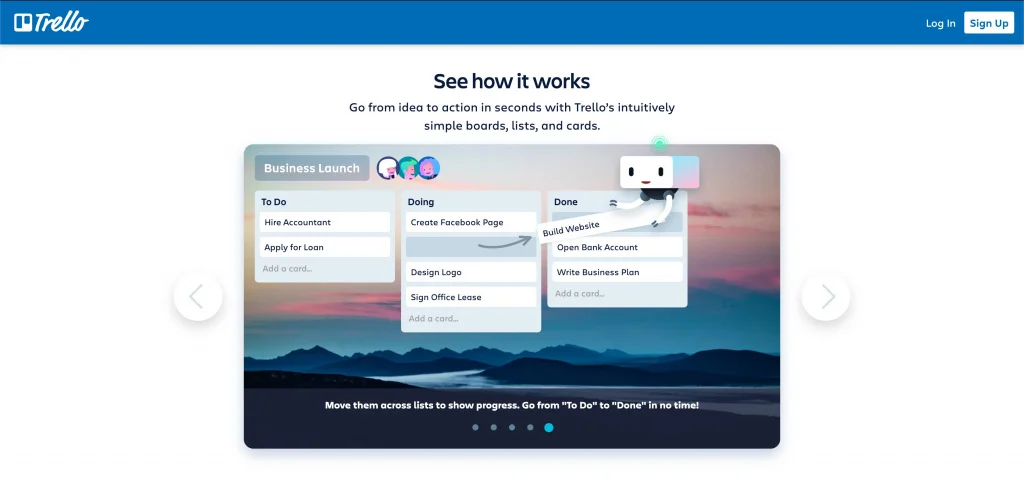
Task: Select the first carousel dot
Action: pos(475,427)
